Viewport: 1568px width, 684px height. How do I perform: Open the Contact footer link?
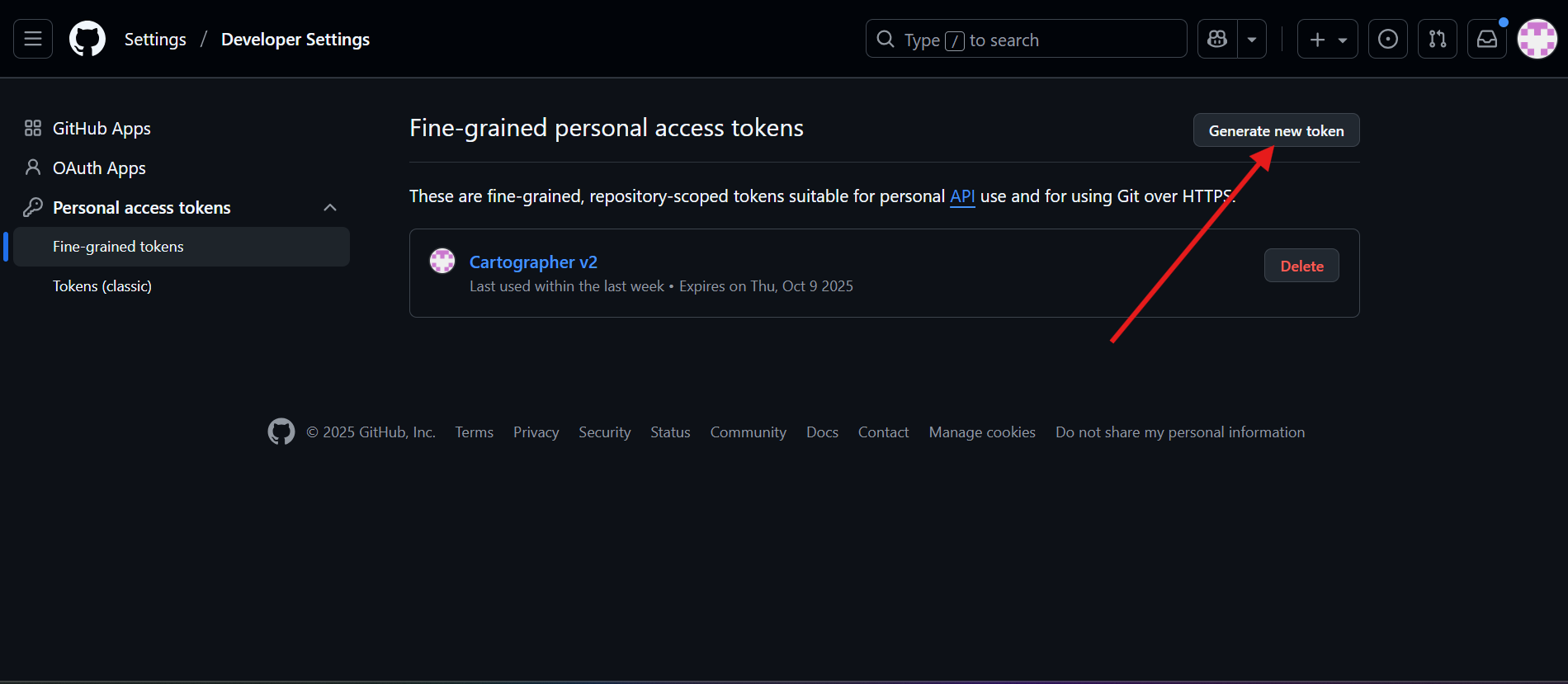pyautogui.click(x=883, y=432)
